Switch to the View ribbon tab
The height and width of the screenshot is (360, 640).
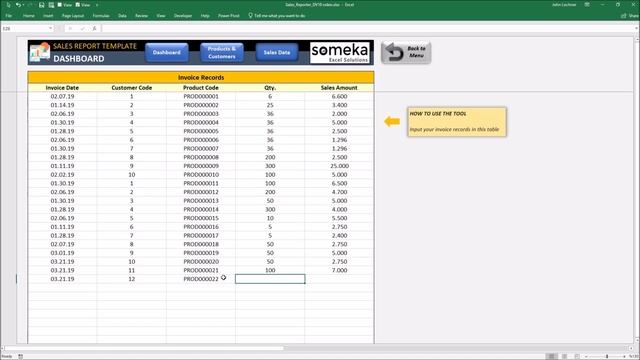point(161,16)
